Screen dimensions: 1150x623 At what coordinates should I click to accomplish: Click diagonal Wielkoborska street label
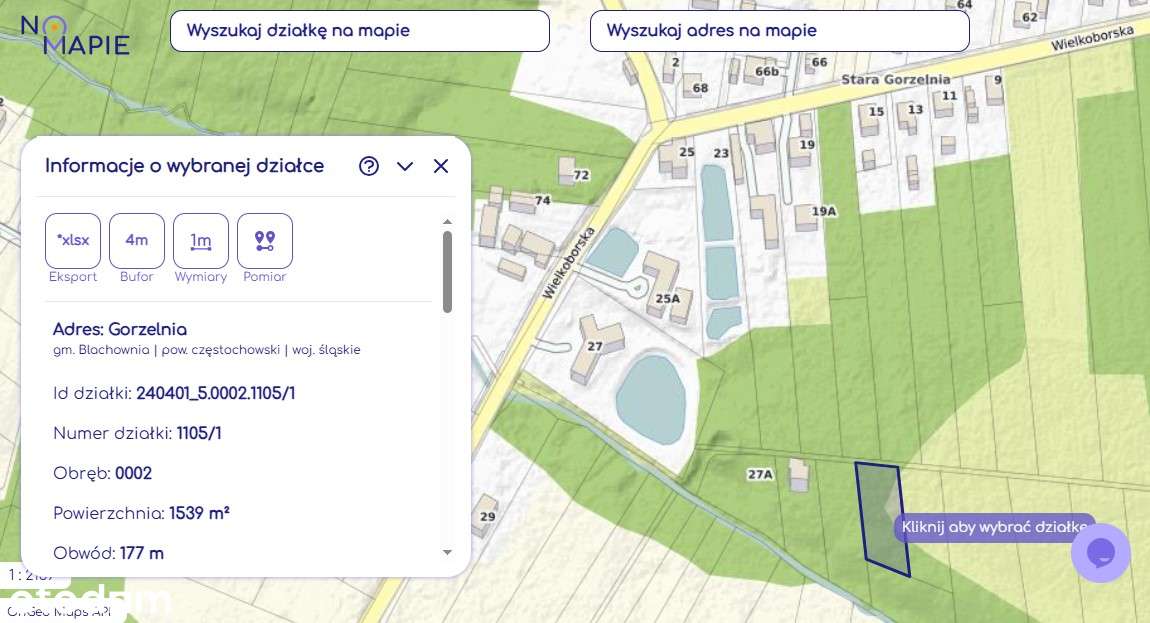568,262
